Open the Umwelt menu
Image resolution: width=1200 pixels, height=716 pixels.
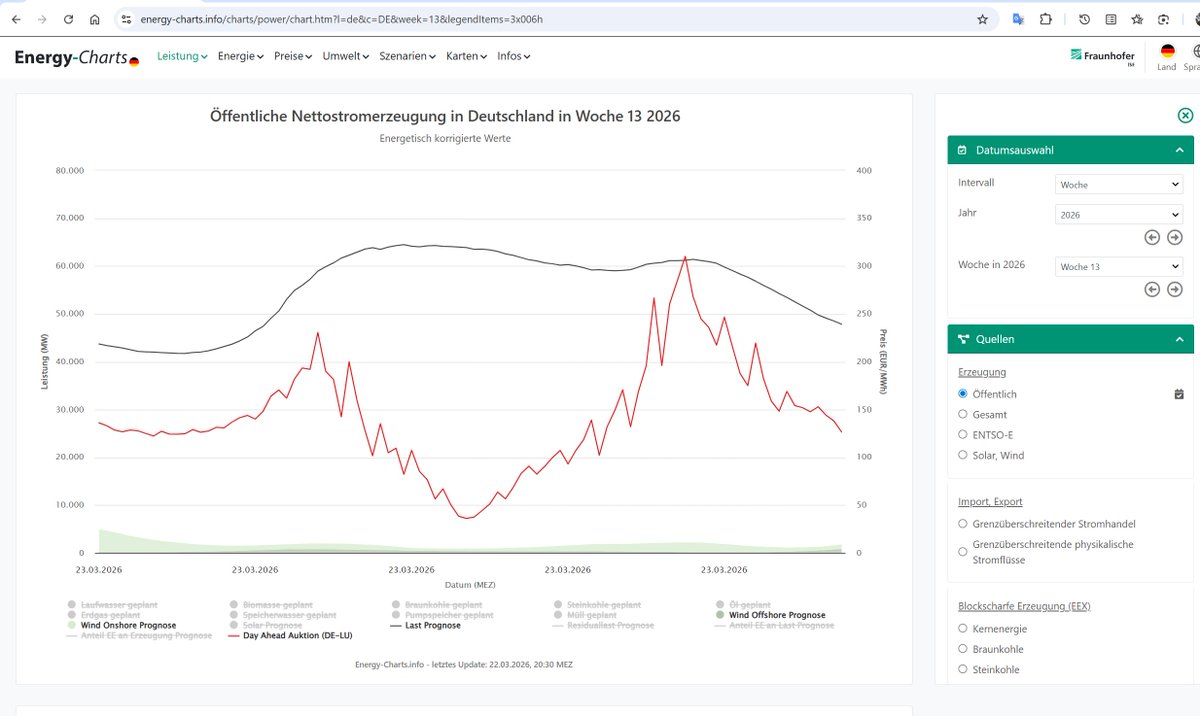pos(346,56)
